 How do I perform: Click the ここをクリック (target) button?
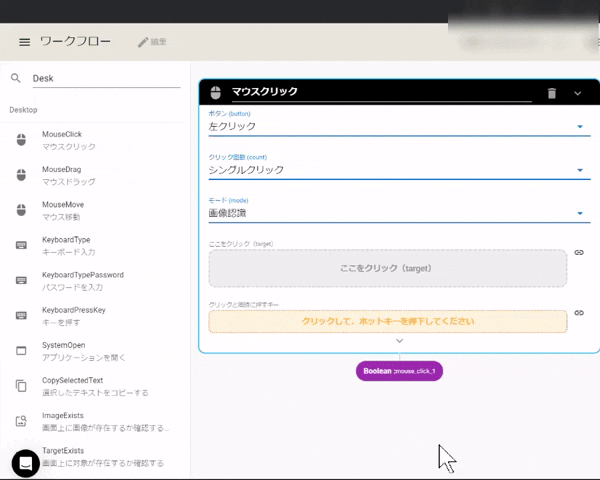coord(387,268)
